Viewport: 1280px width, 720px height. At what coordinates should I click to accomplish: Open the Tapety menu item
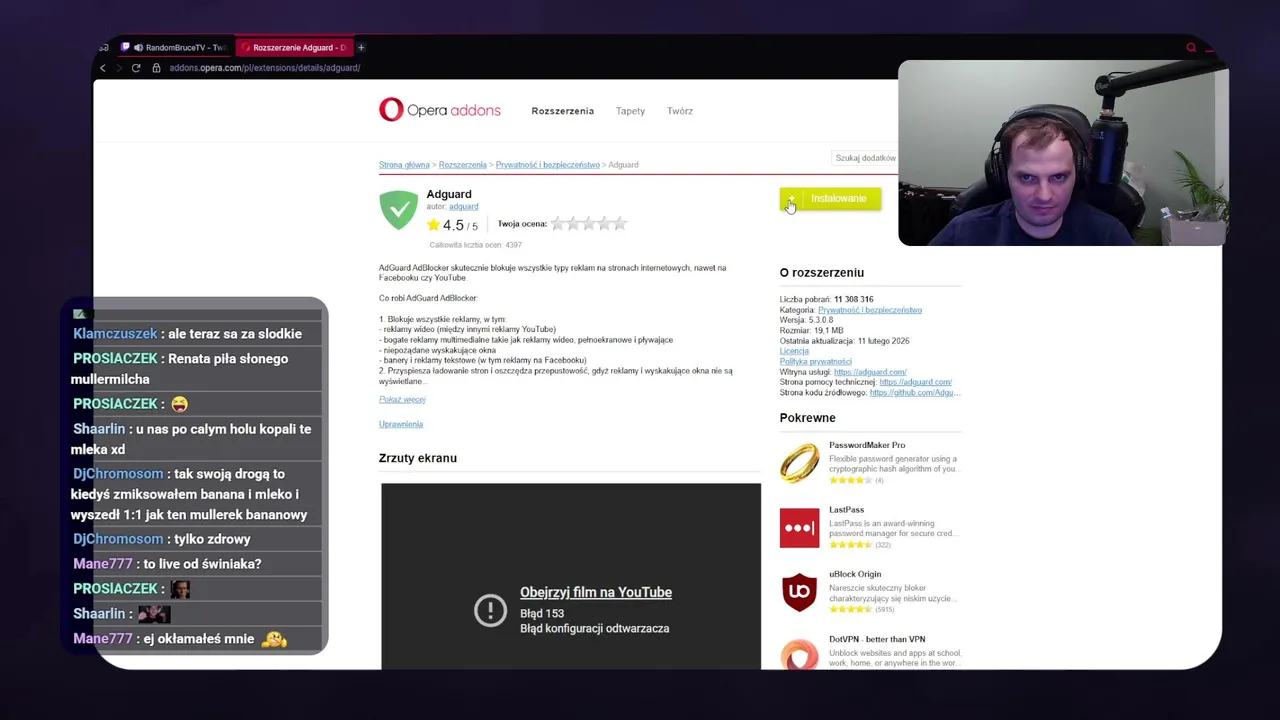click(630, 111)
